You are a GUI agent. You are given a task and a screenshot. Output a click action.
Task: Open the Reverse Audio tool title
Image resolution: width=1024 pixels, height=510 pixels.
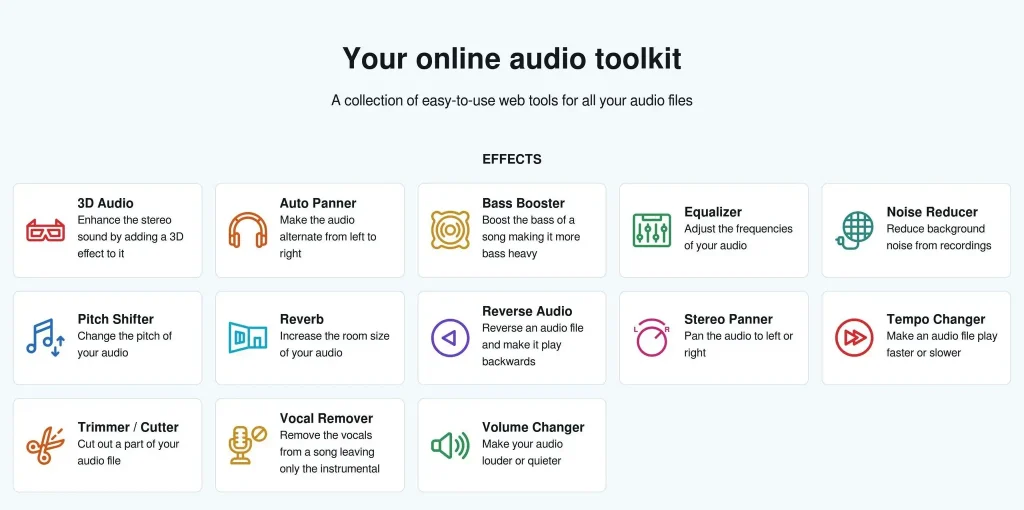click(527, 311)
